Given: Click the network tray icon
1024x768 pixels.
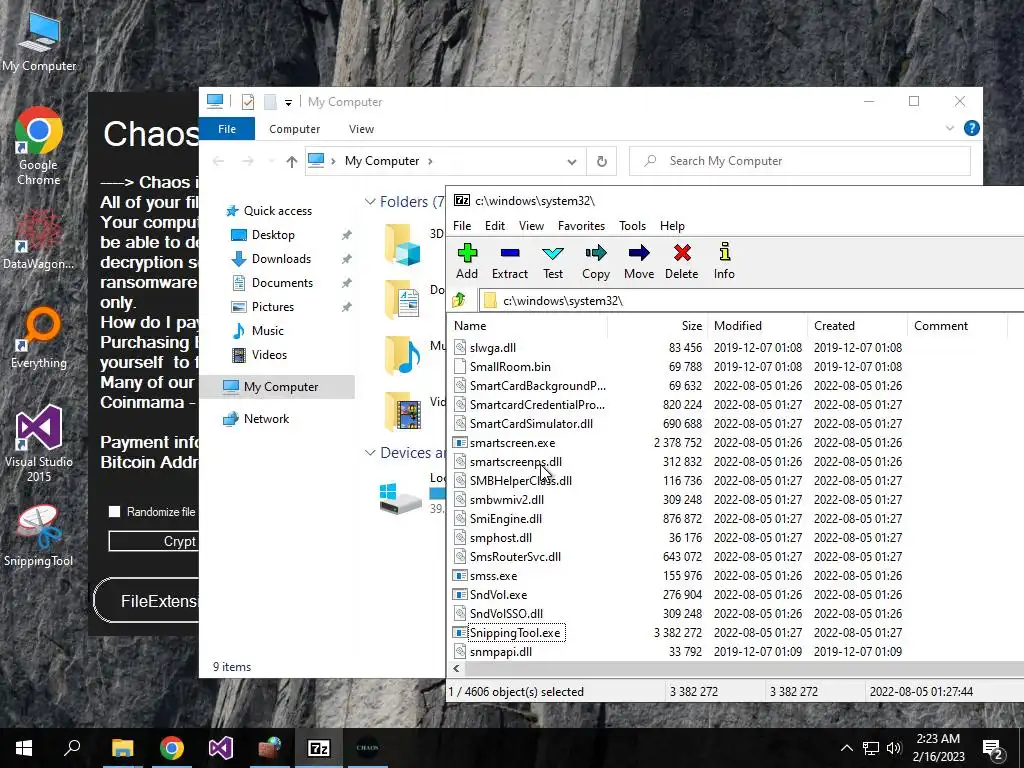Looking at the screenshot, I should pyautogui.click(x=871, y=748).
